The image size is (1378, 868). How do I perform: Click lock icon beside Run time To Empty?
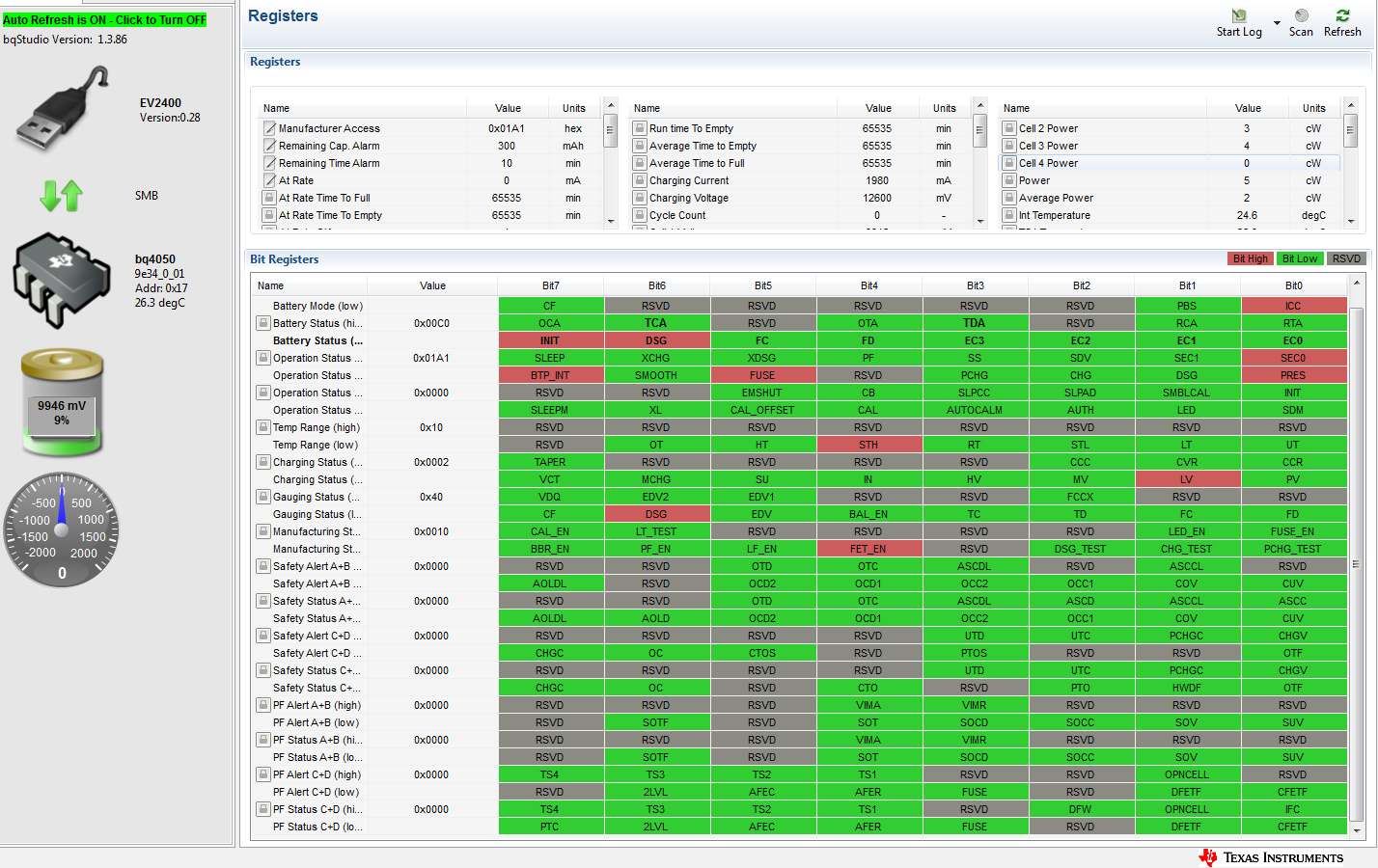coord(640,128)
